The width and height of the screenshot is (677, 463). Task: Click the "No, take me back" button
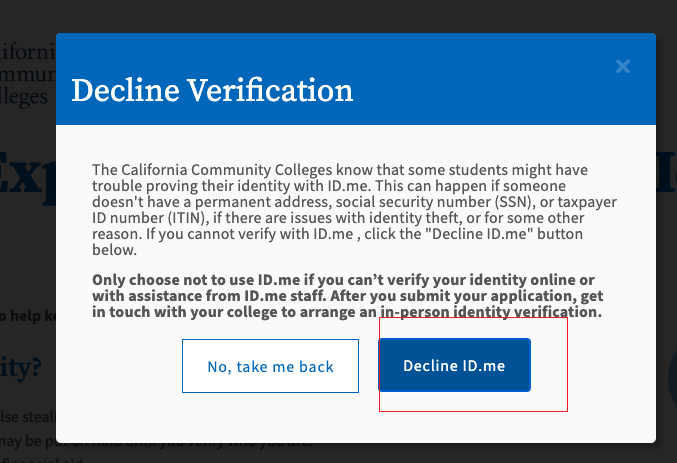[x=270, y=366]
